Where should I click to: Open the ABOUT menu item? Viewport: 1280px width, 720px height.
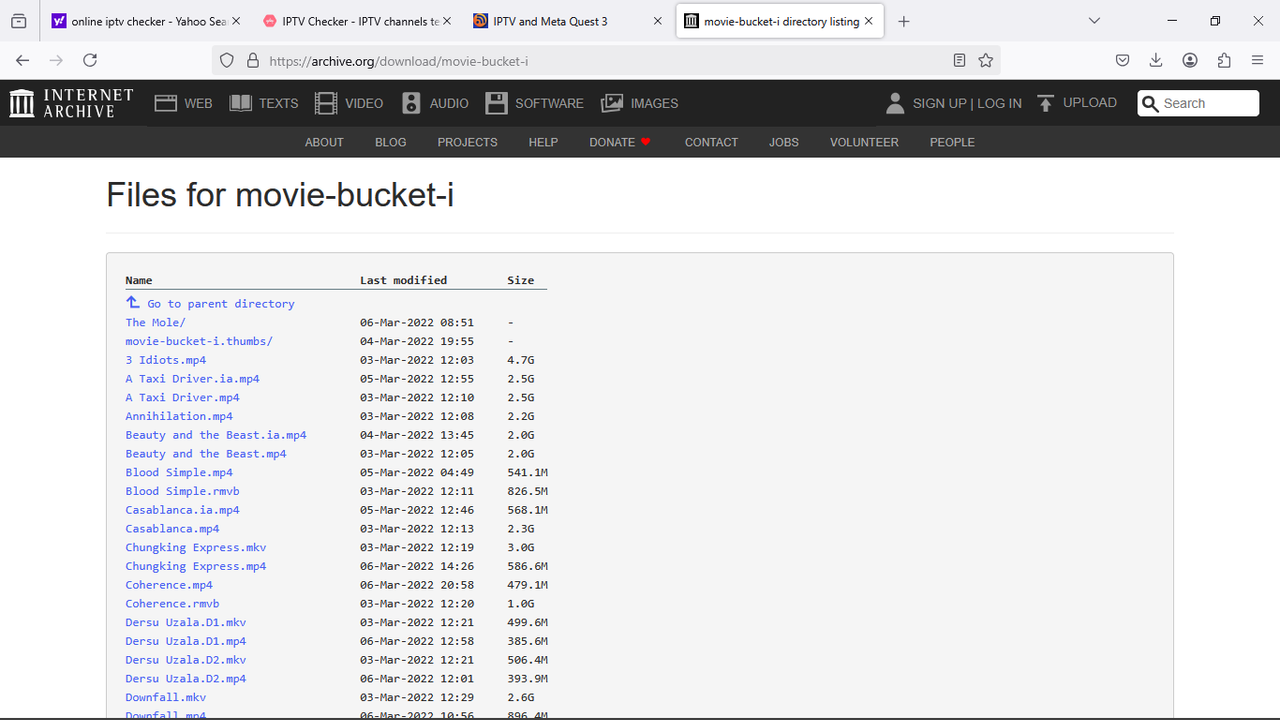coord(324,142)
